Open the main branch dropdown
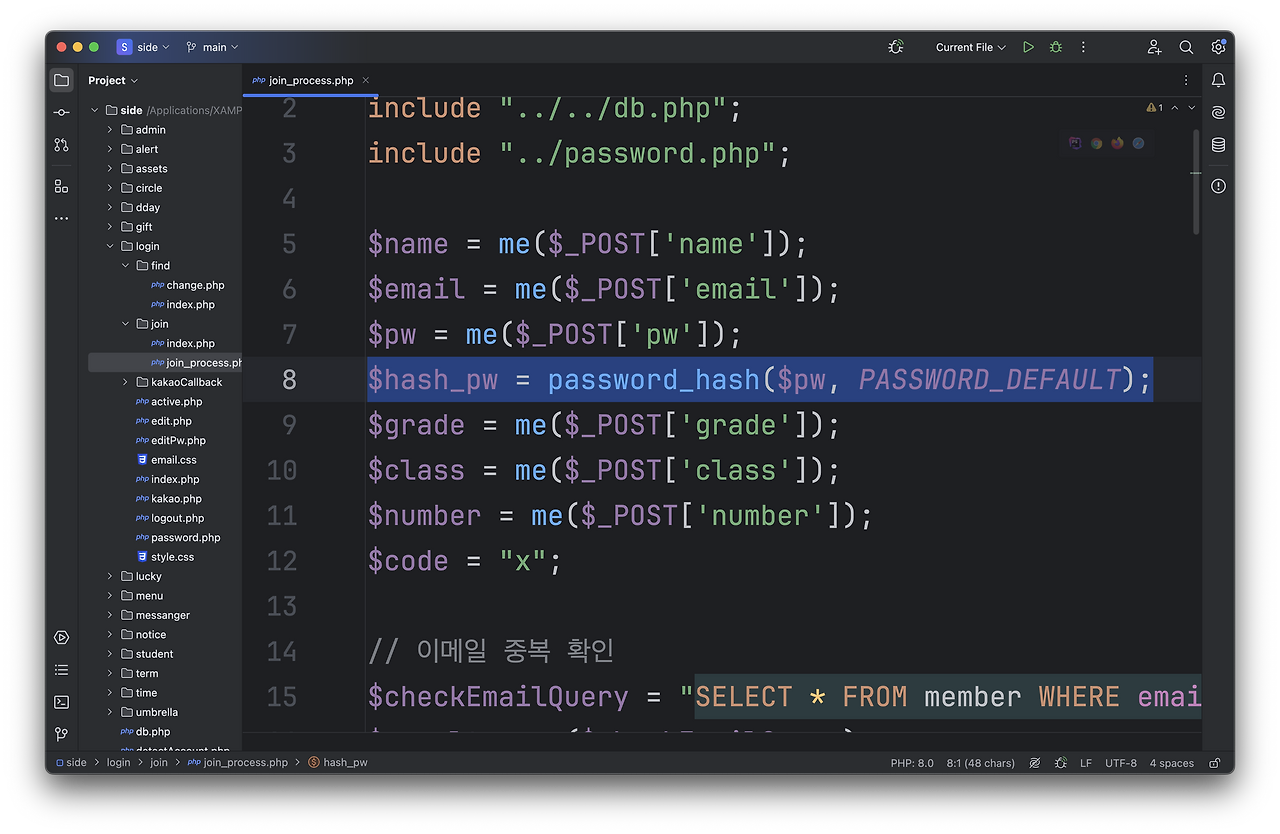Screen dimensions: 1280x834 (x=213, y=47)
